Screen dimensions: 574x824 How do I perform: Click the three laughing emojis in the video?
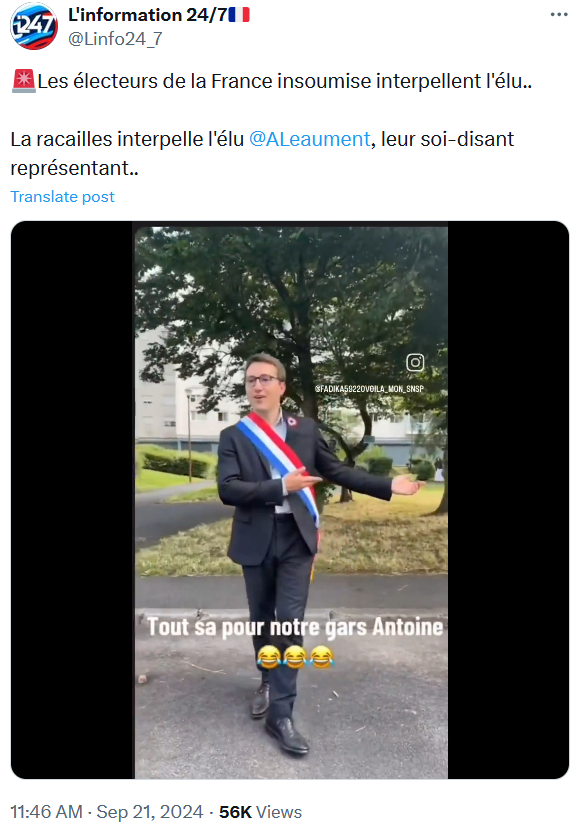295,656
